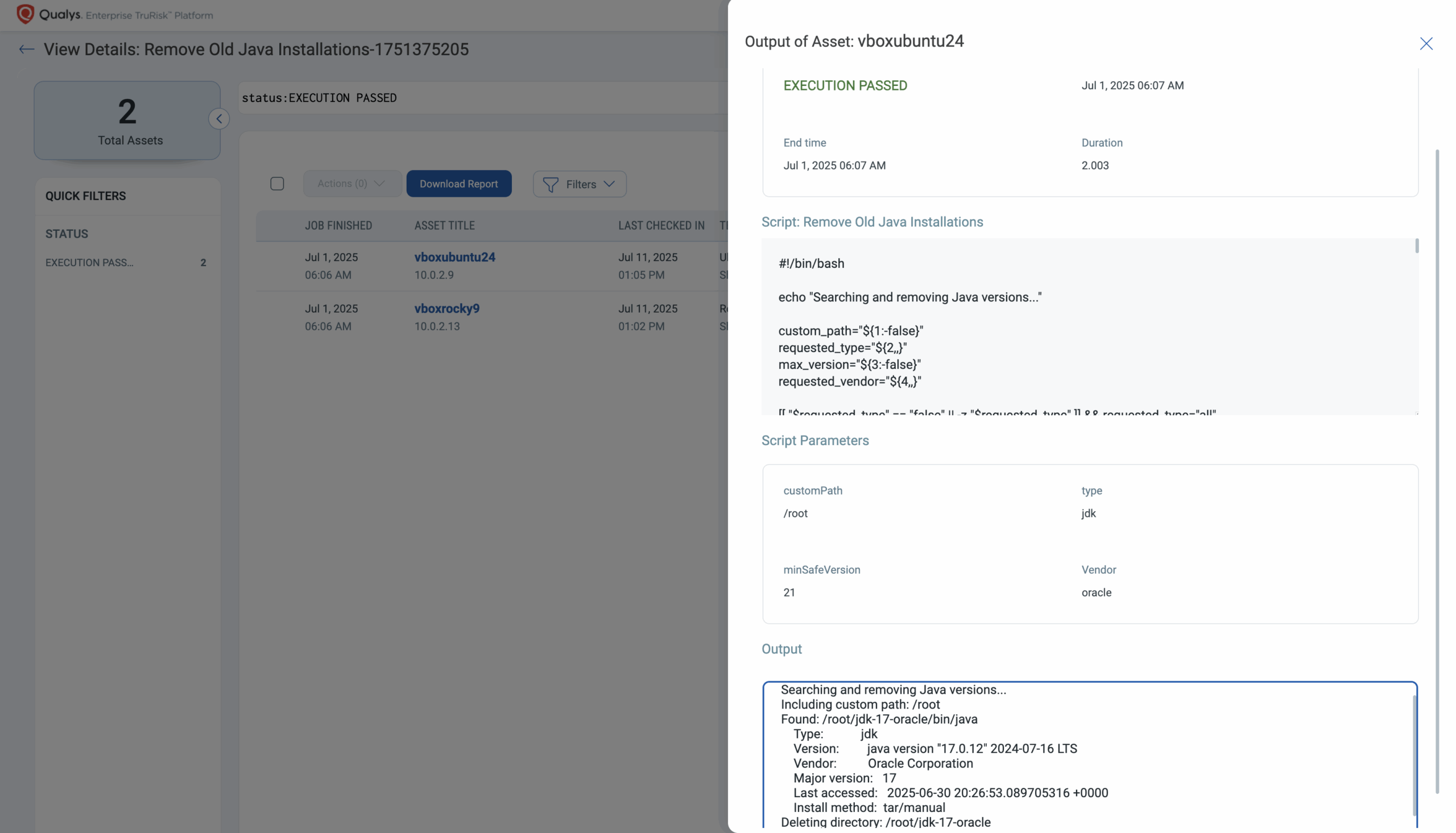
Task: Sort by LAST CHECKED IN column header
Action: pyautogui.click(x=661, y=225)
